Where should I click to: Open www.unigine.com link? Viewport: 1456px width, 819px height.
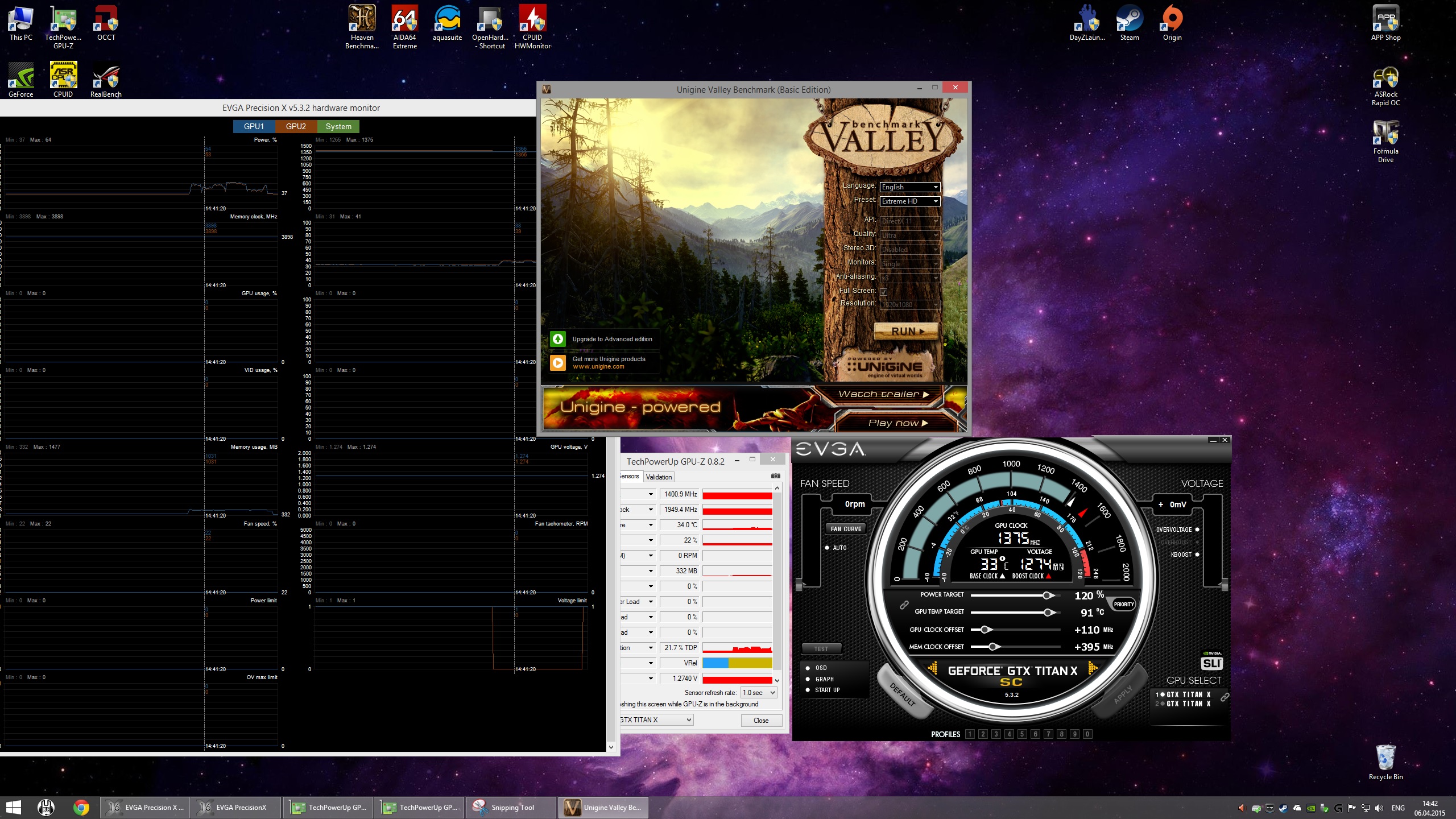[598, 367]
